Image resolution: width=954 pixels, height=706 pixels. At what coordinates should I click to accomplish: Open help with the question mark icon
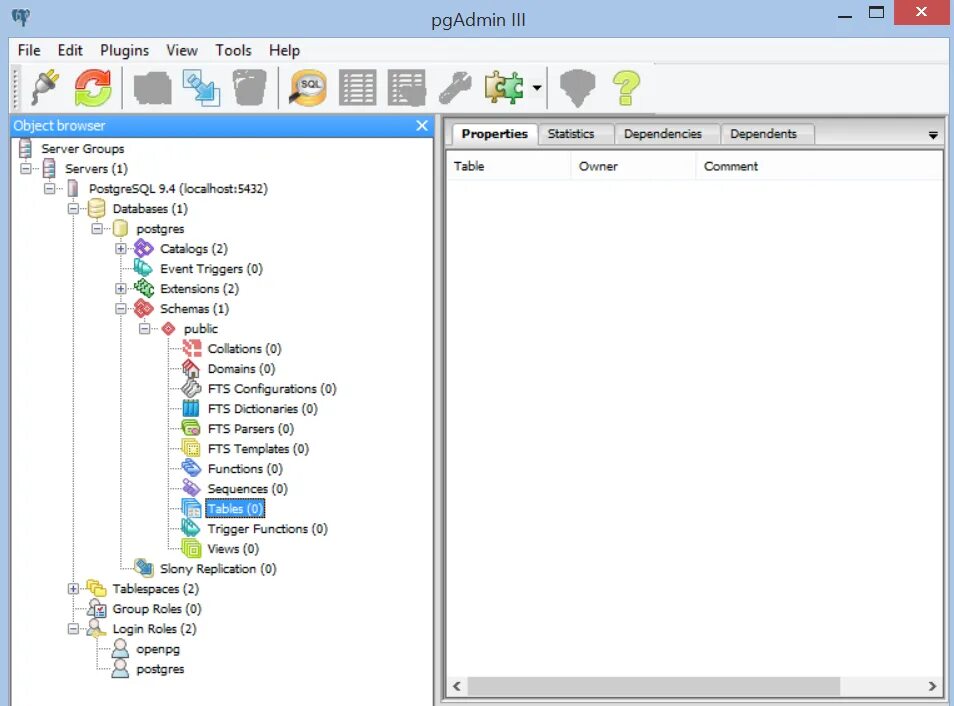(x=626, y=88)
